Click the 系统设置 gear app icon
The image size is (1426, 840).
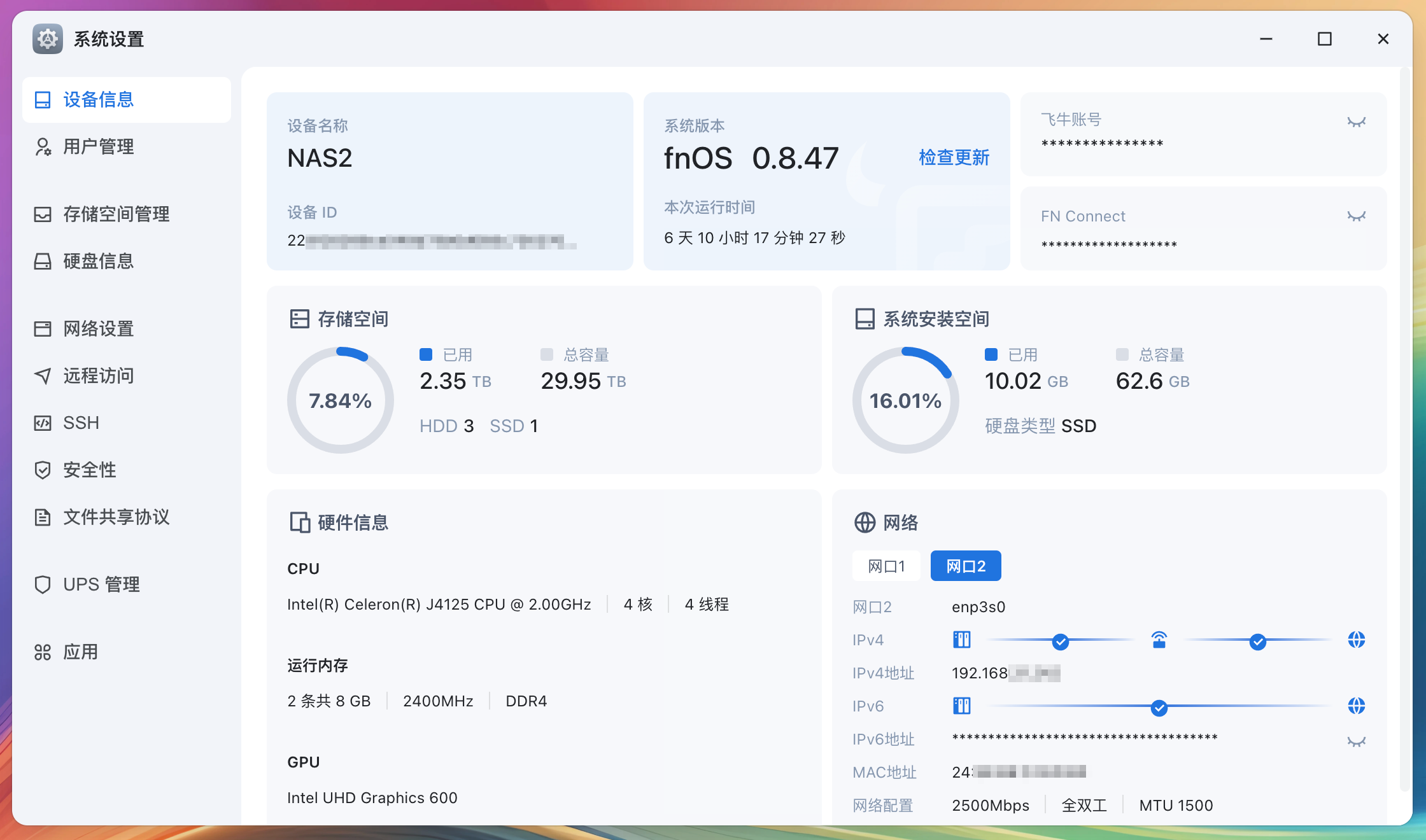tap(48, 39)
